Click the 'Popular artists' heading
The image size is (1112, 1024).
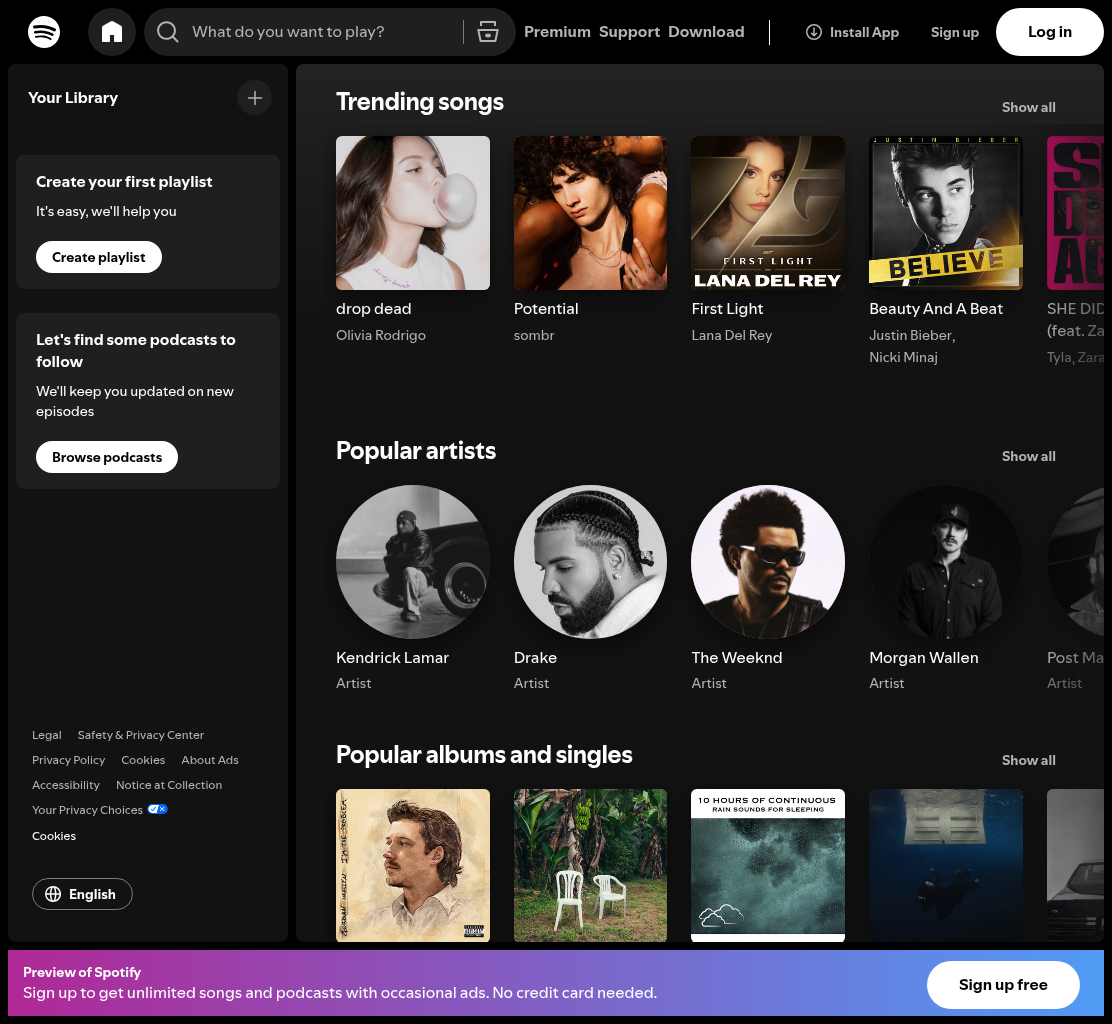[416, 451]
